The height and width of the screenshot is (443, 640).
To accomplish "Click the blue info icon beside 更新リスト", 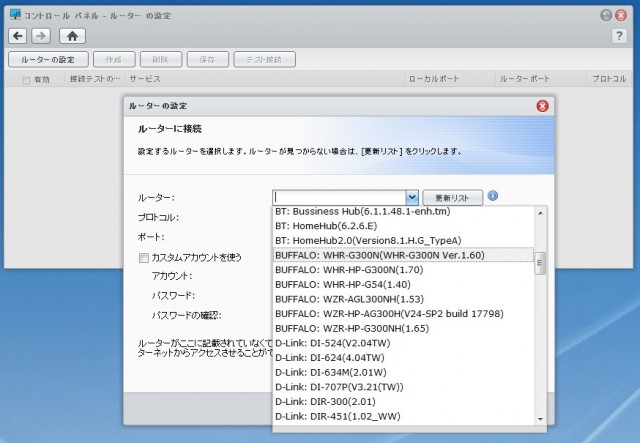I will 493,196.
